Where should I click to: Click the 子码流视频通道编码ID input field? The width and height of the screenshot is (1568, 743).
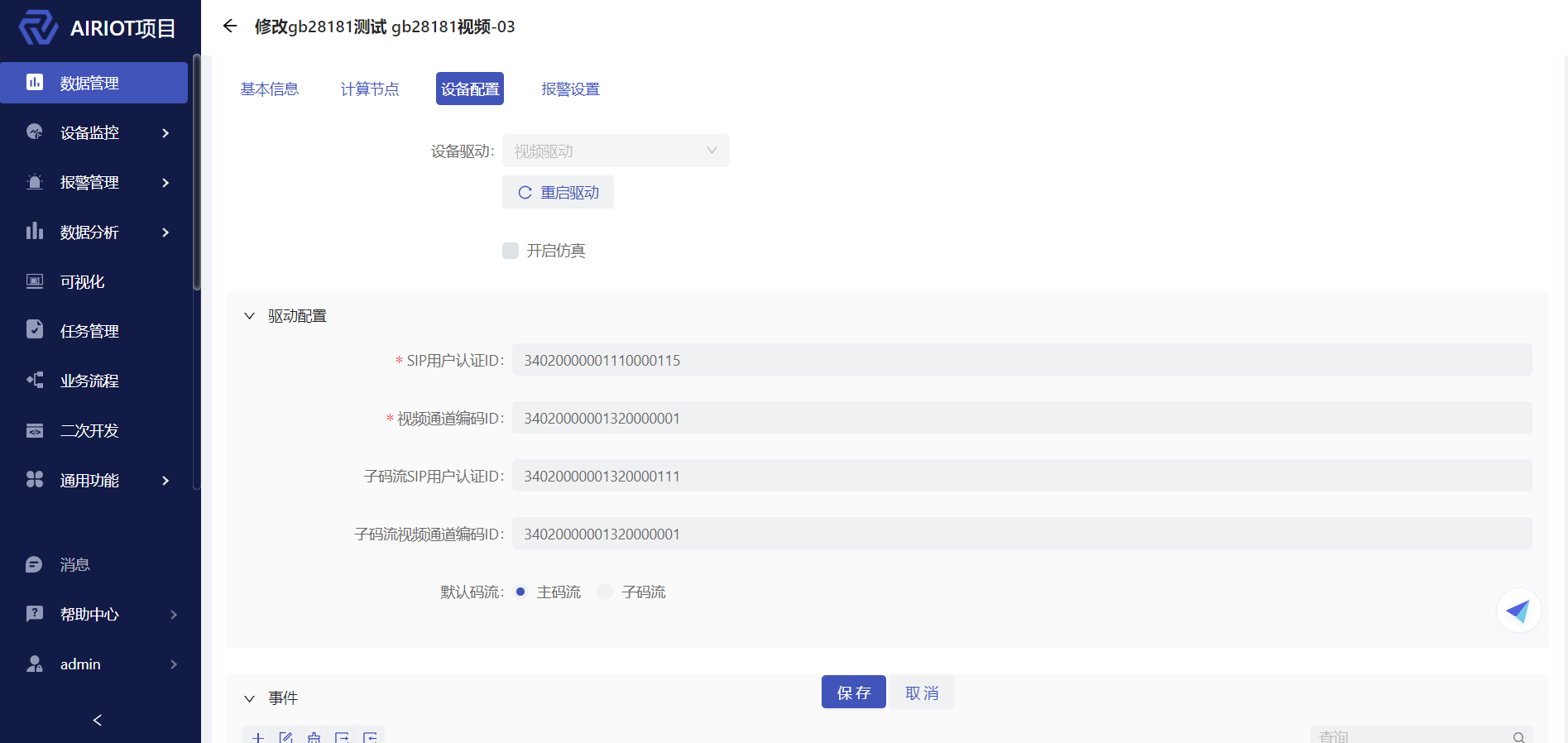pyautogui.click(x=1022, y=534)
